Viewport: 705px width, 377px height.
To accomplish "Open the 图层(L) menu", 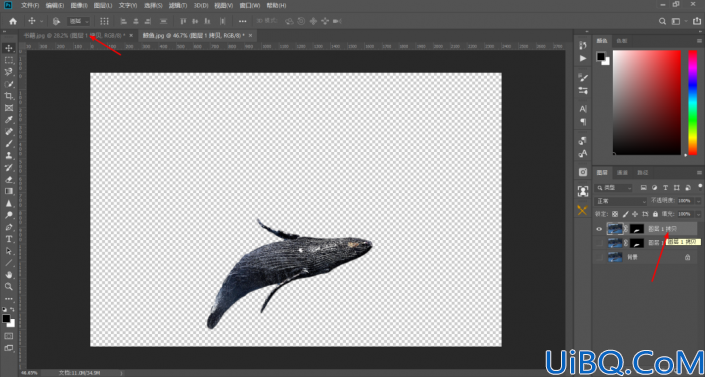I will [x=103, y=5].
